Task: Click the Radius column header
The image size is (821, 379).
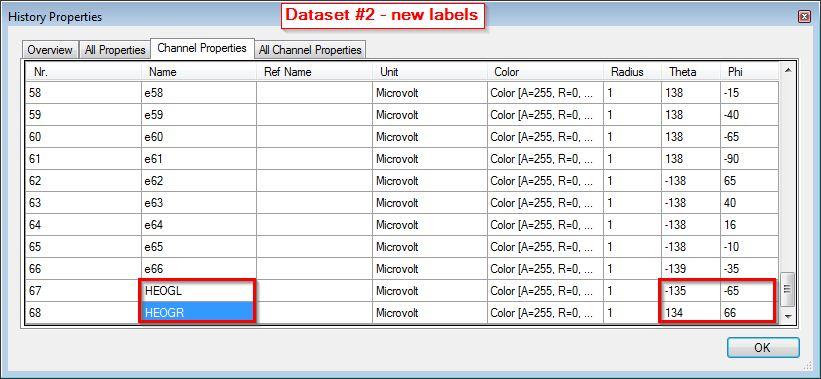Action: tap(633, 72)
